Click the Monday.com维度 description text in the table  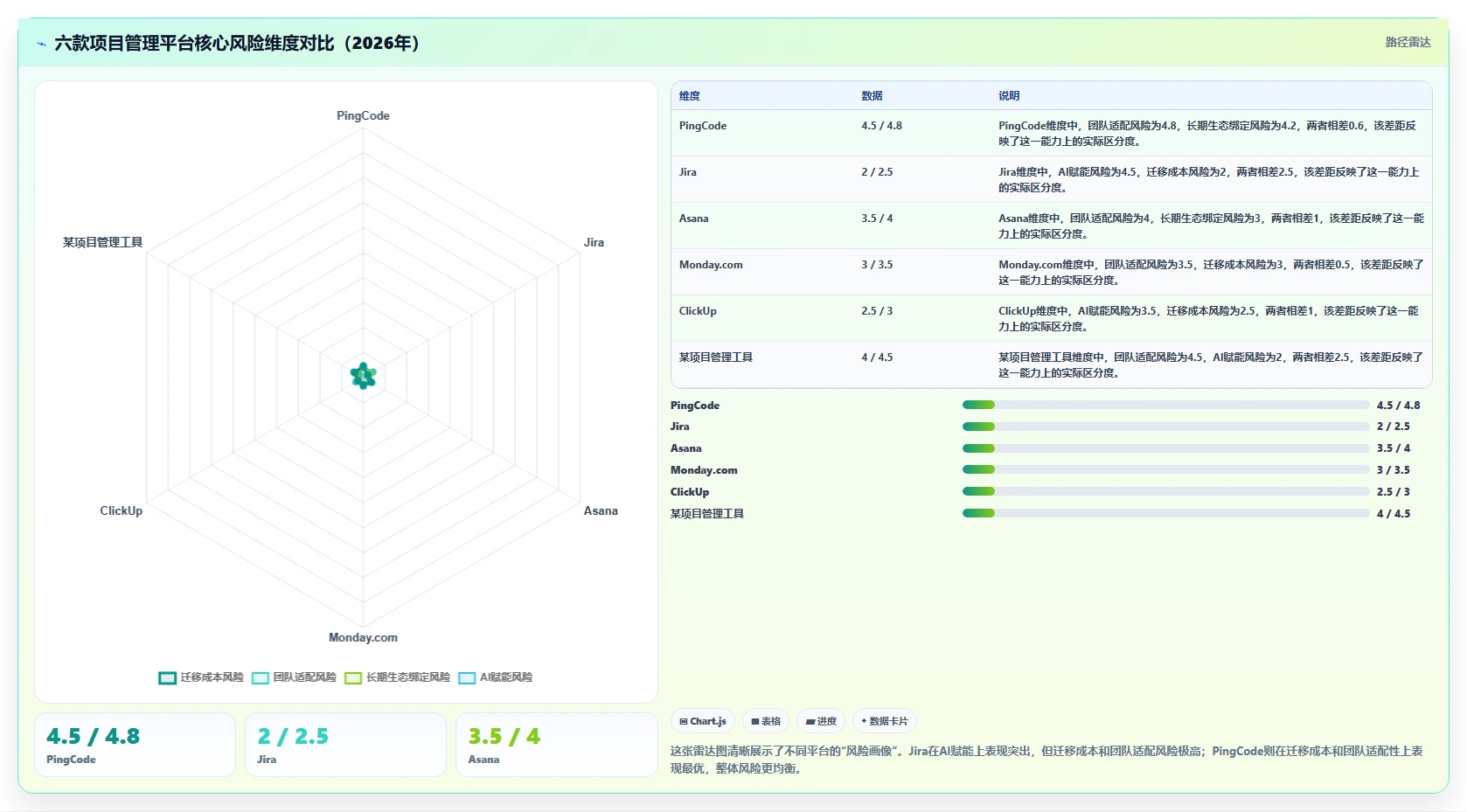coord(1211,273)
